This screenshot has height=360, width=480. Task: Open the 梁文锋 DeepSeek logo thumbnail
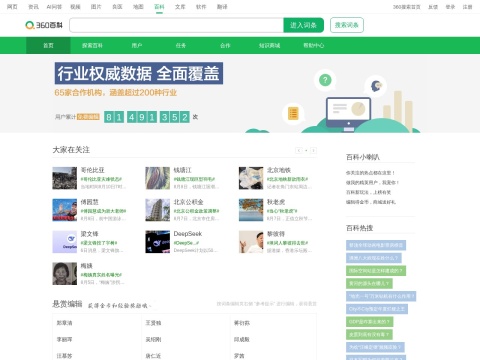click(x=65, y=242)
